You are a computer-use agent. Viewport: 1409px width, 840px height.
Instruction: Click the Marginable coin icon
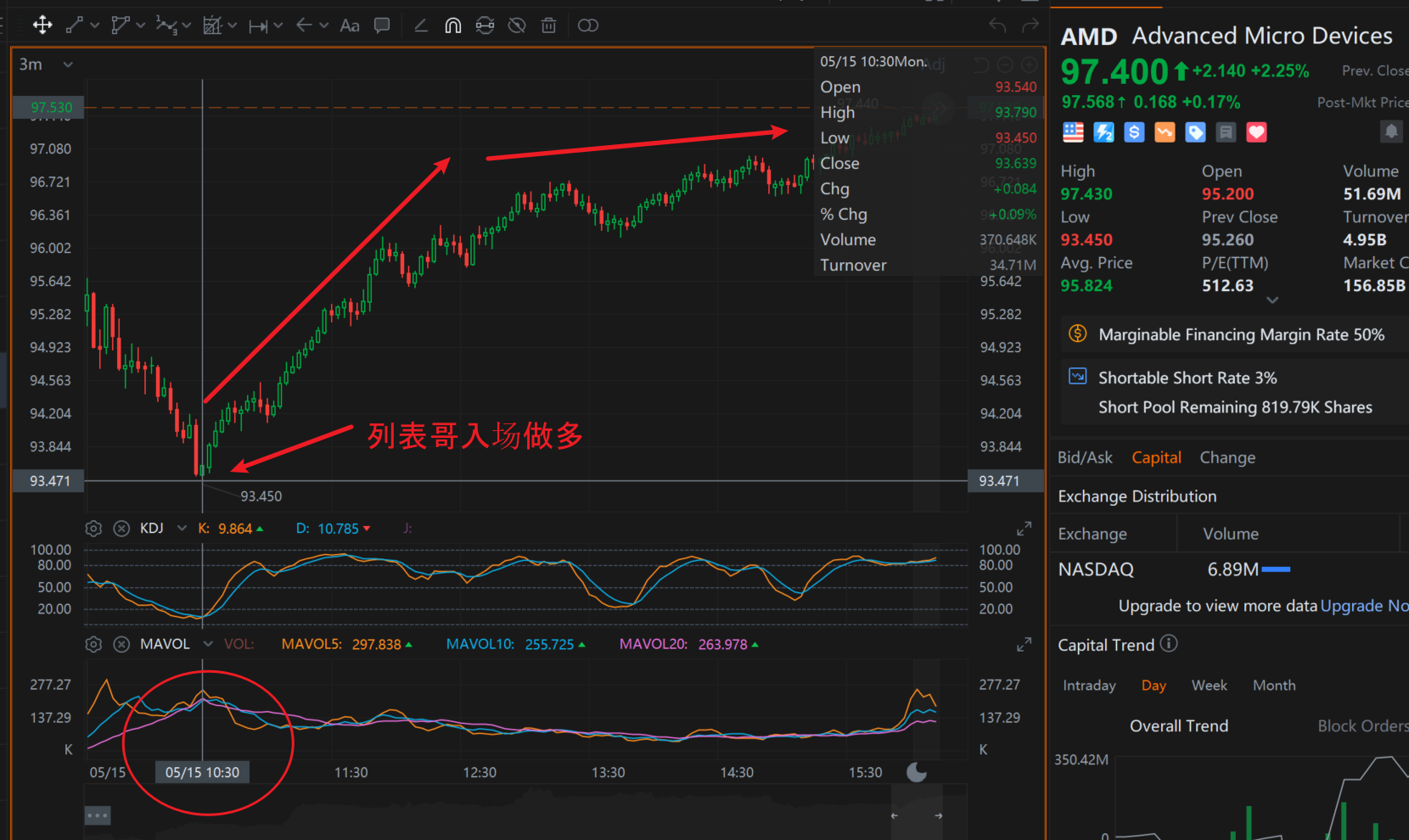pos(1078,333)
